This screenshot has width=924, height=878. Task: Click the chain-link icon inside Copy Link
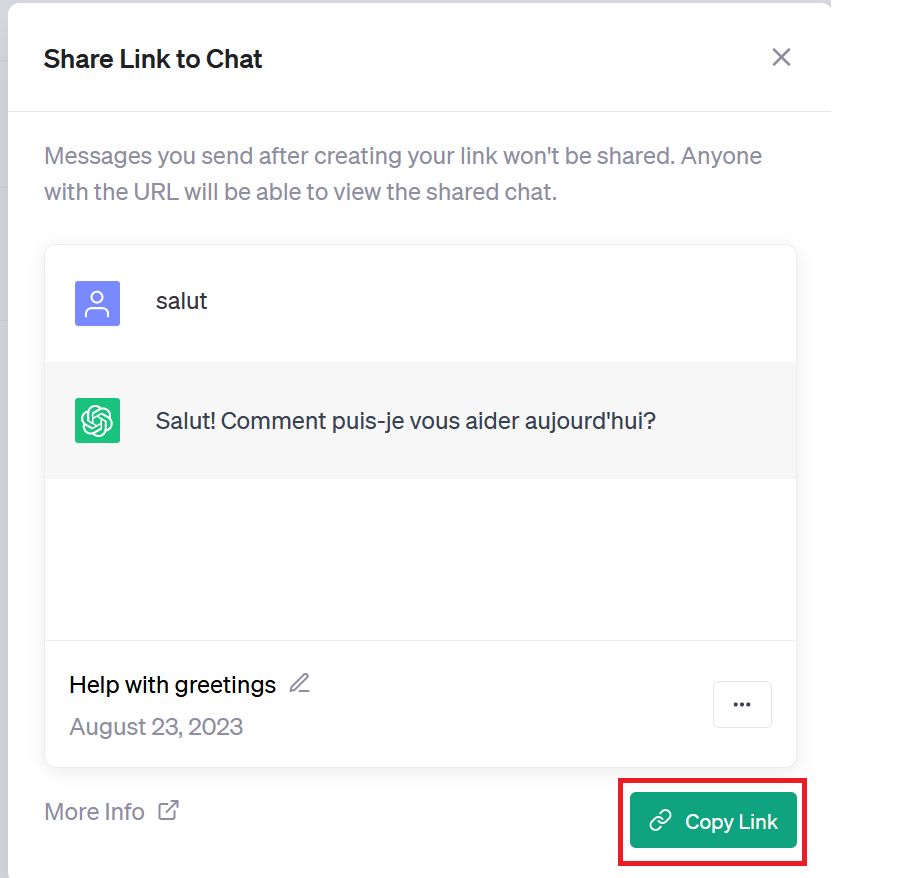pyautogui.click(x=660, y=820)
